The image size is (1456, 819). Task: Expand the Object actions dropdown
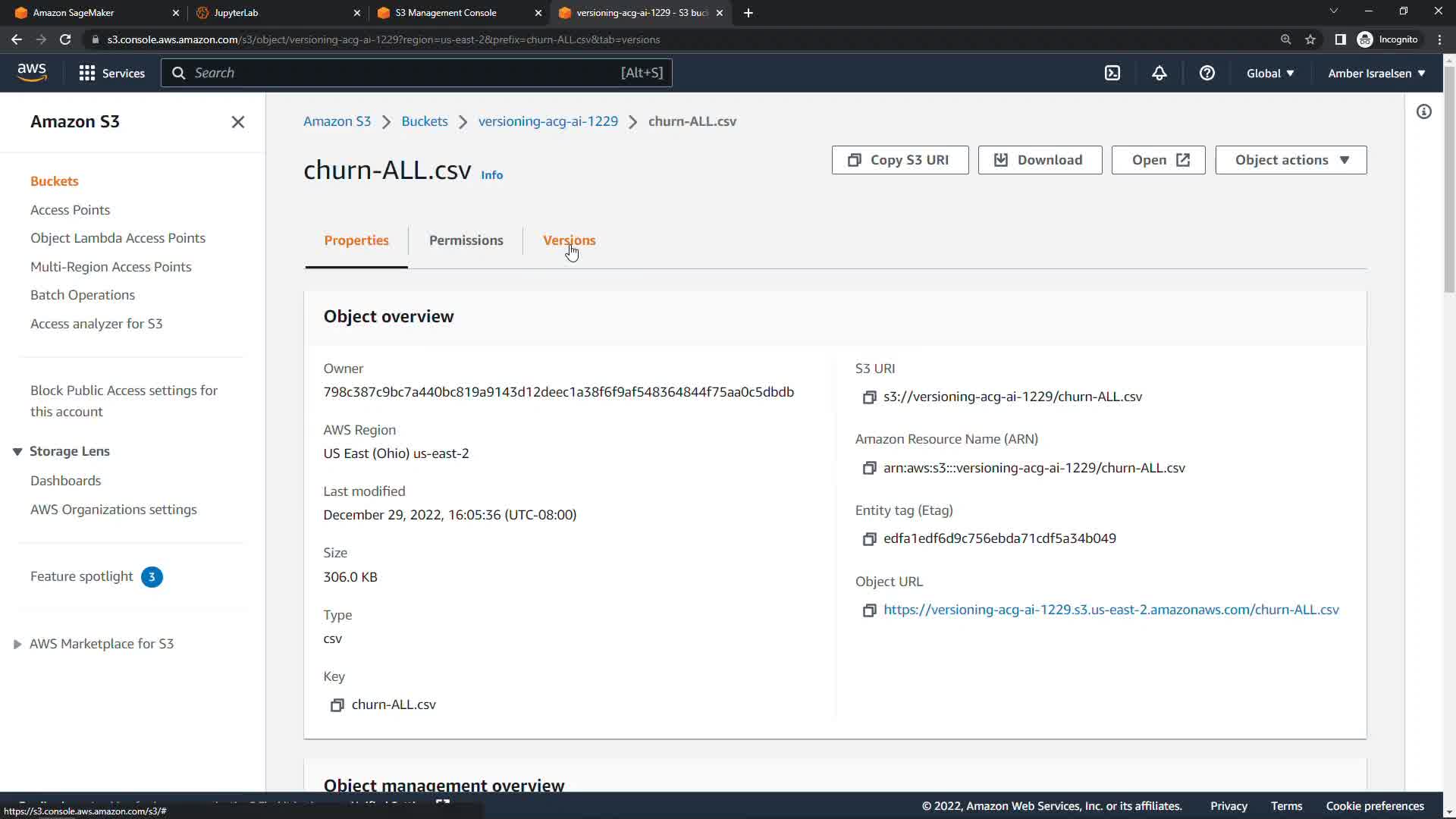coord(1291,160)
